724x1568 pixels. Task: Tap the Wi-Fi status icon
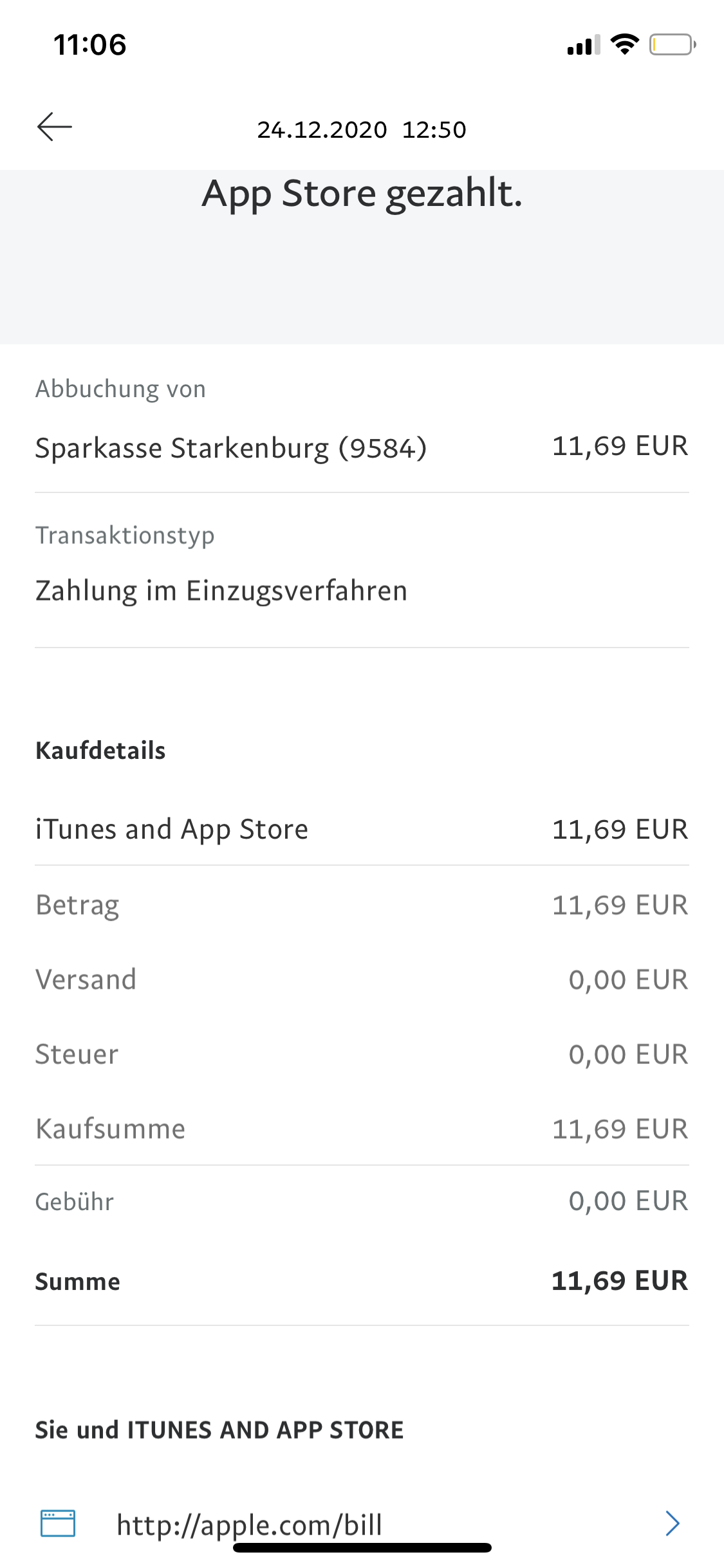[x=624, y=44]
